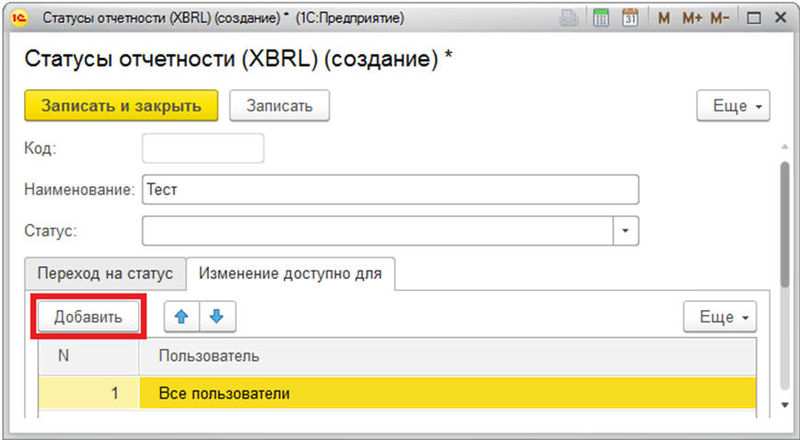Click the M- memory subtract button
800x440 pixels.
pos(720,18)
